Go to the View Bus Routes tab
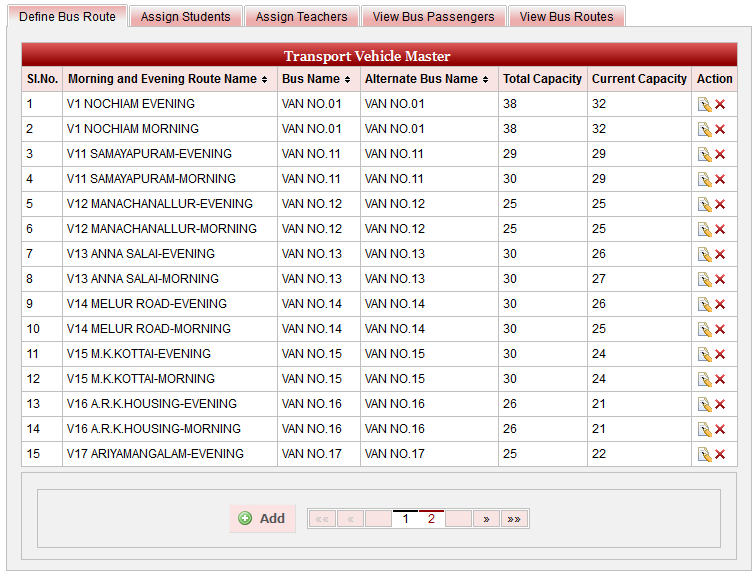The width and height of the screenshot is (753, 573). coord(566,17)
